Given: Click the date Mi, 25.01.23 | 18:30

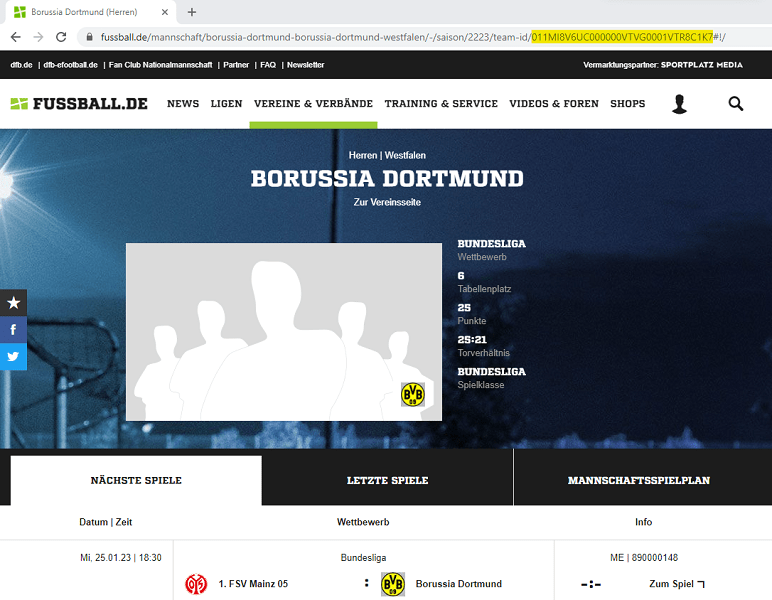Looking at the screenshot, I should (x=121, y=558).
